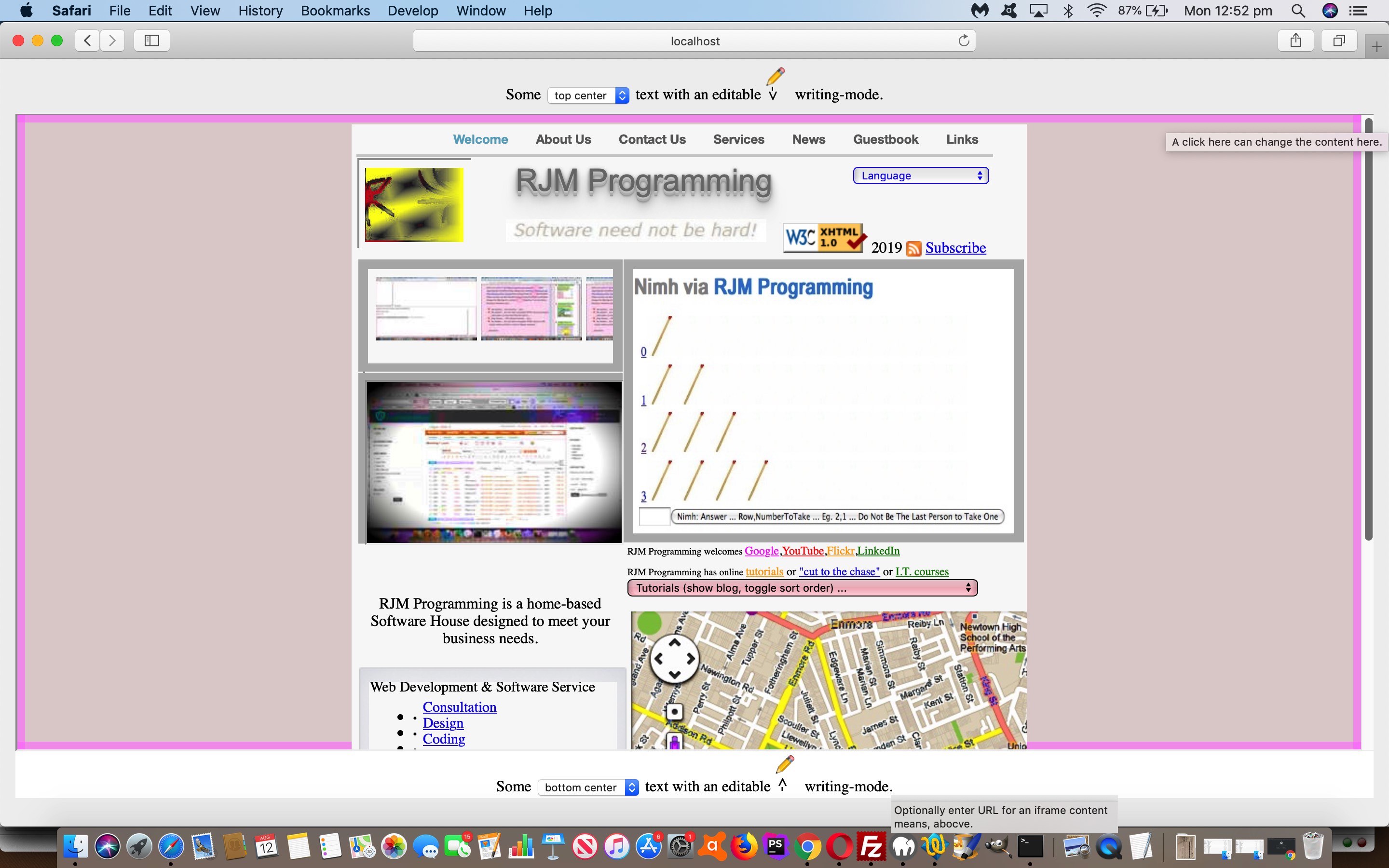Viewport: 1389px width, 868px height.
Task: Open the Welcome navigation tab
Action: pos(480,139)
